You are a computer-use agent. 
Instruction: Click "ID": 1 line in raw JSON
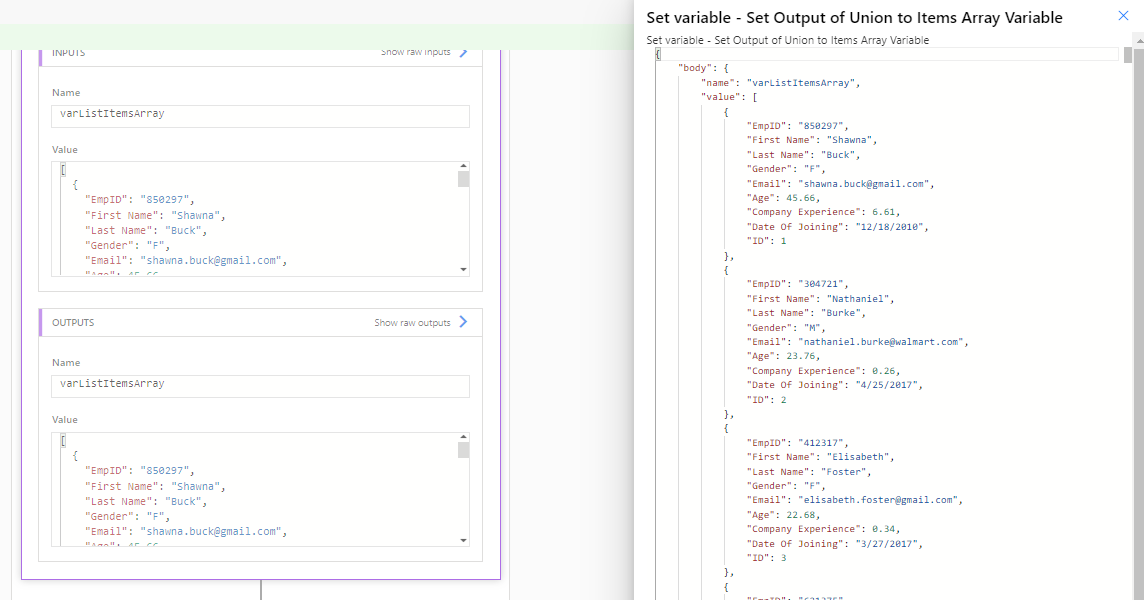tap(766, 240)
